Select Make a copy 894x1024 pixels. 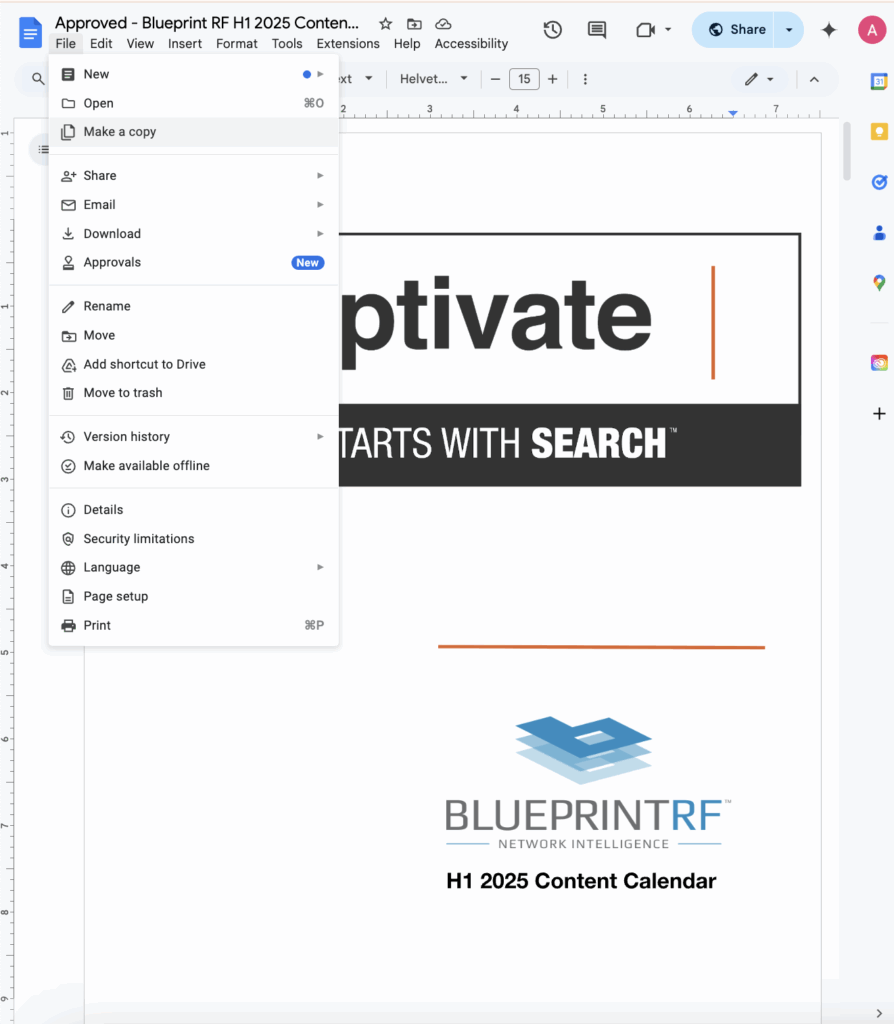[x=120, y=132]
